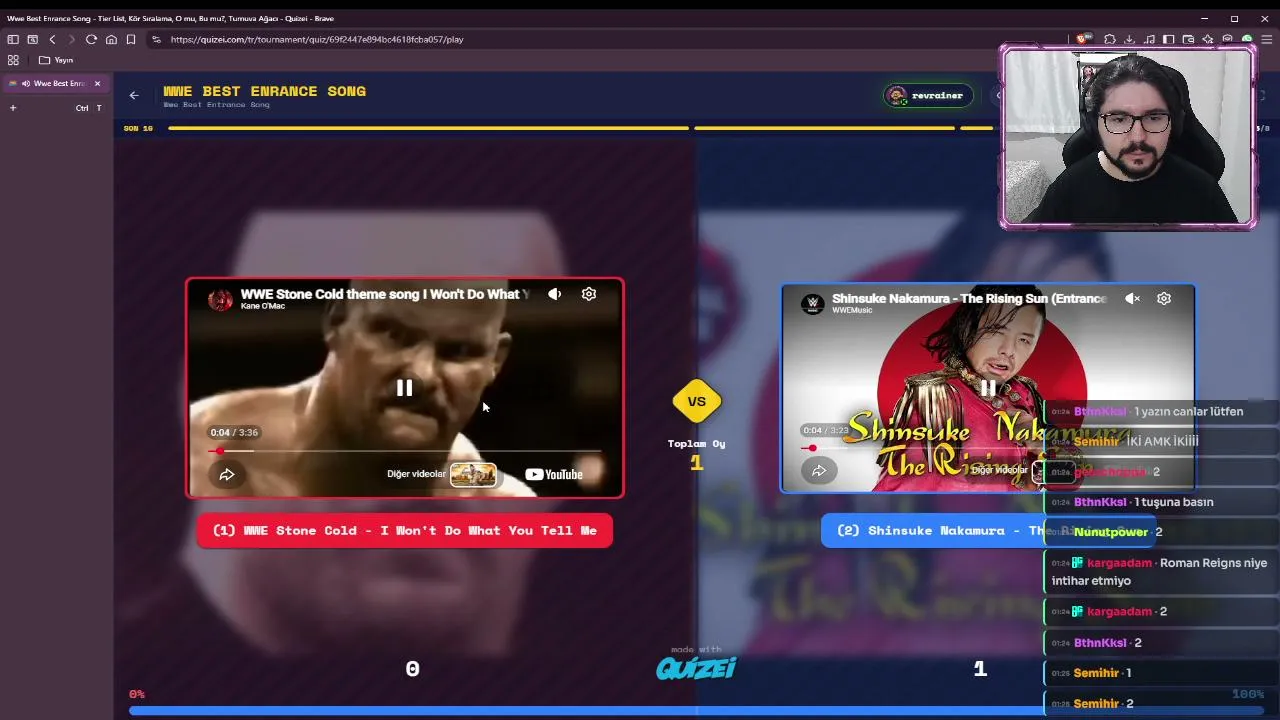Click the yellow VS badge
The height and width of the screenshot is (720, 1280).
point(697,401)
